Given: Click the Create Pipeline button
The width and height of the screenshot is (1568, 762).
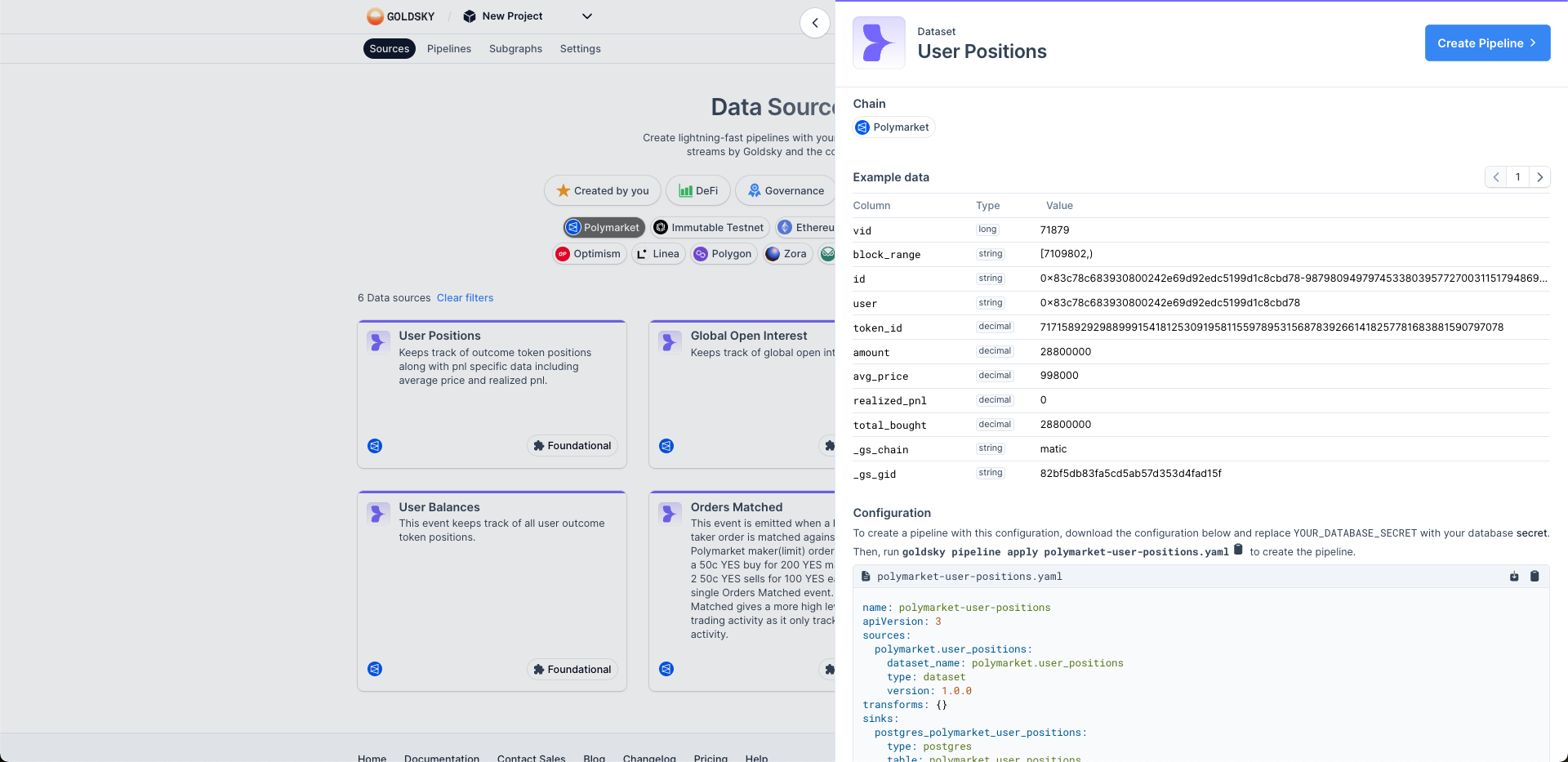Looking at the screenshot, I should [x=1487, y=43].
